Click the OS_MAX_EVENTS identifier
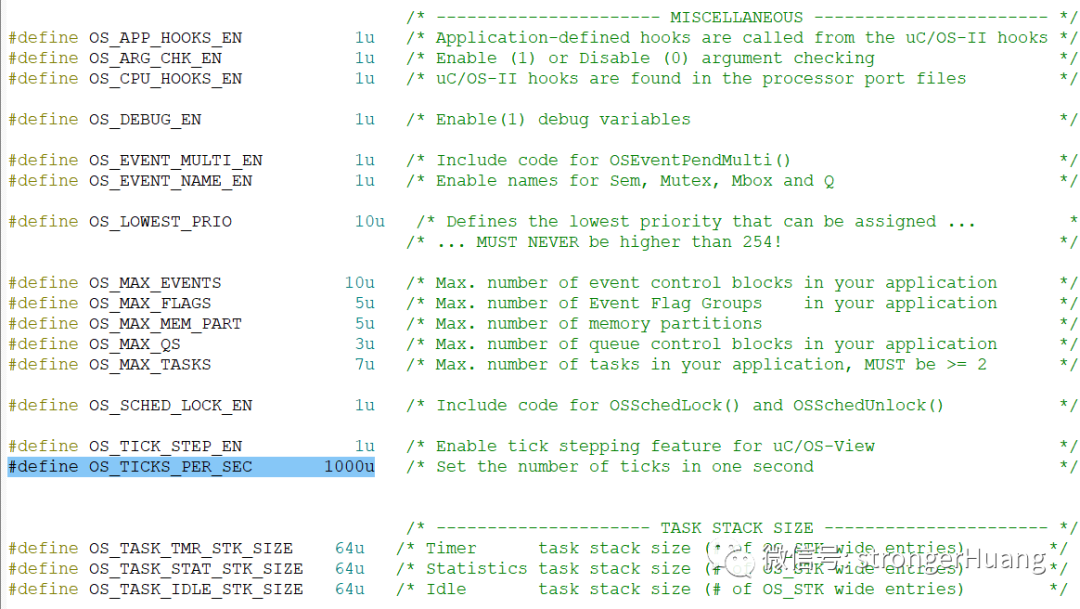Viewport: 1080px width, 609px height. point(155,283)
